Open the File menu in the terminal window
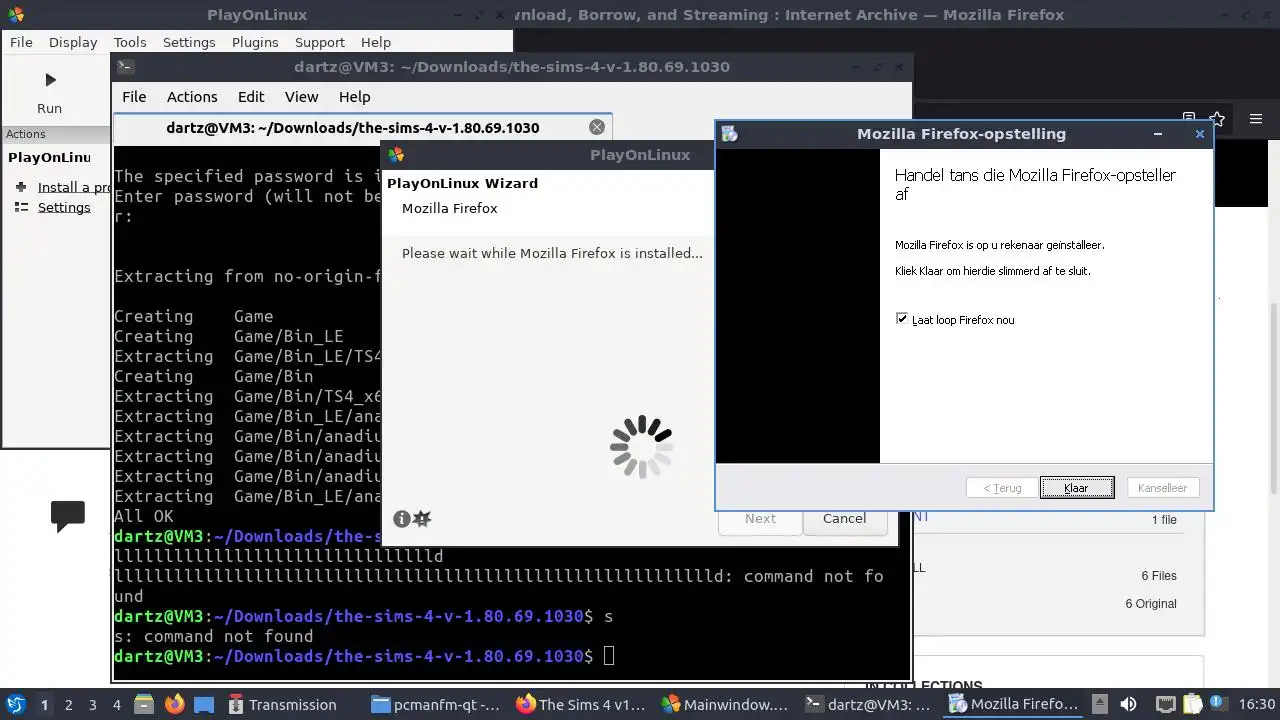This screenshot has width=1280, height=720. [x=134, y=97]
